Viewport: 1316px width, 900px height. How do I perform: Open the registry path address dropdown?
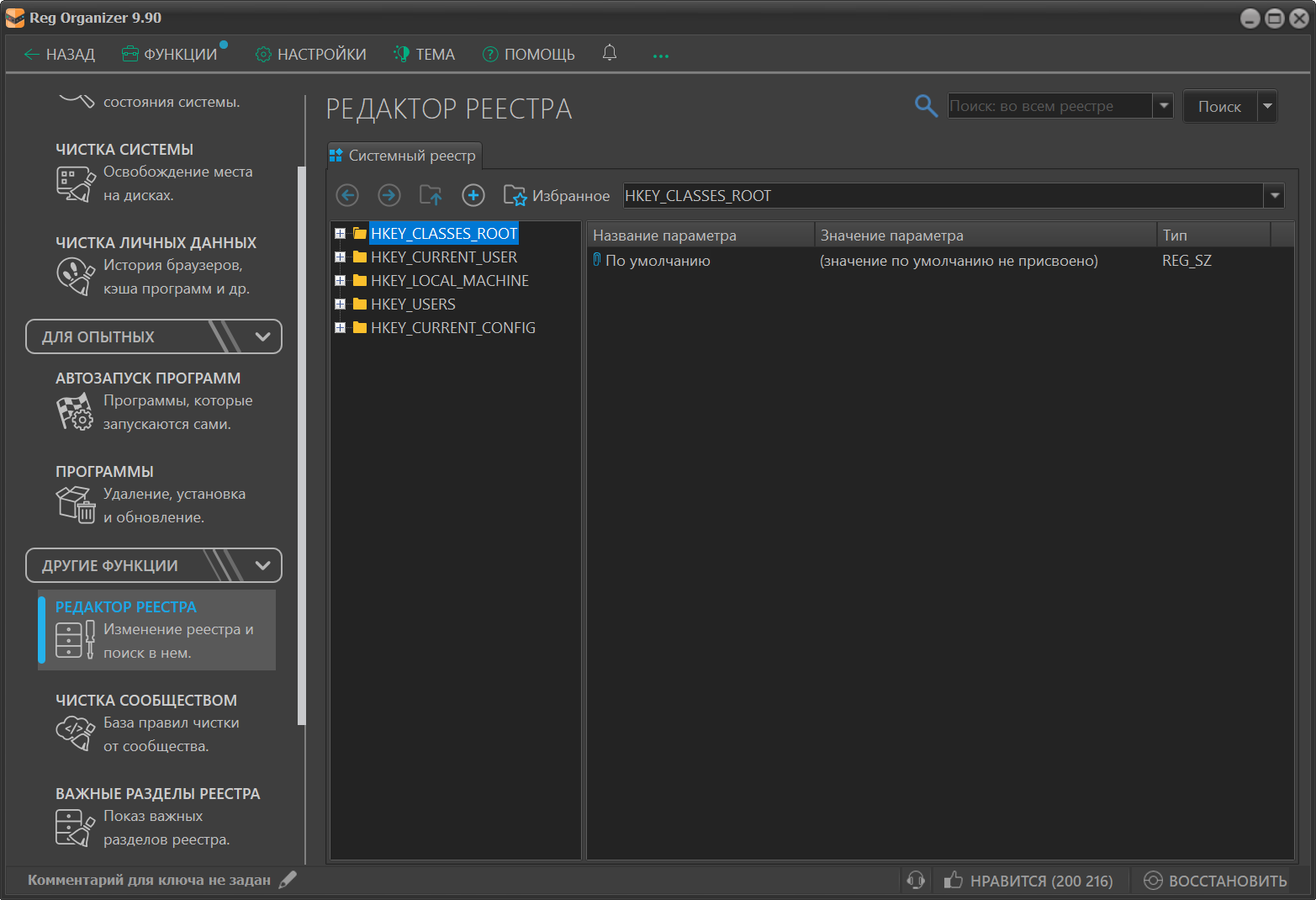[x=1274, y=195]
